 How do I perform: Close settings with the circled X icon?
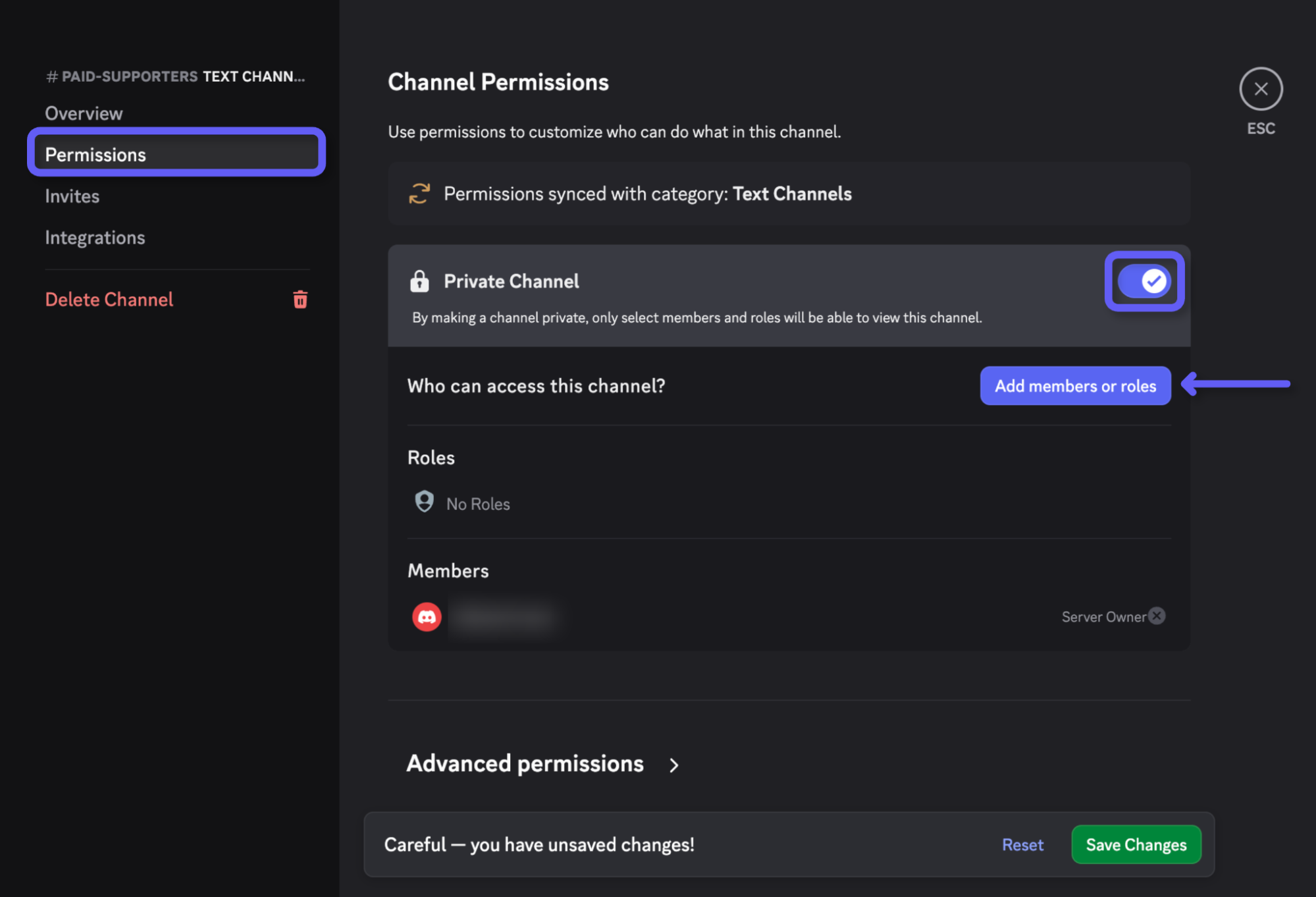1260,89
